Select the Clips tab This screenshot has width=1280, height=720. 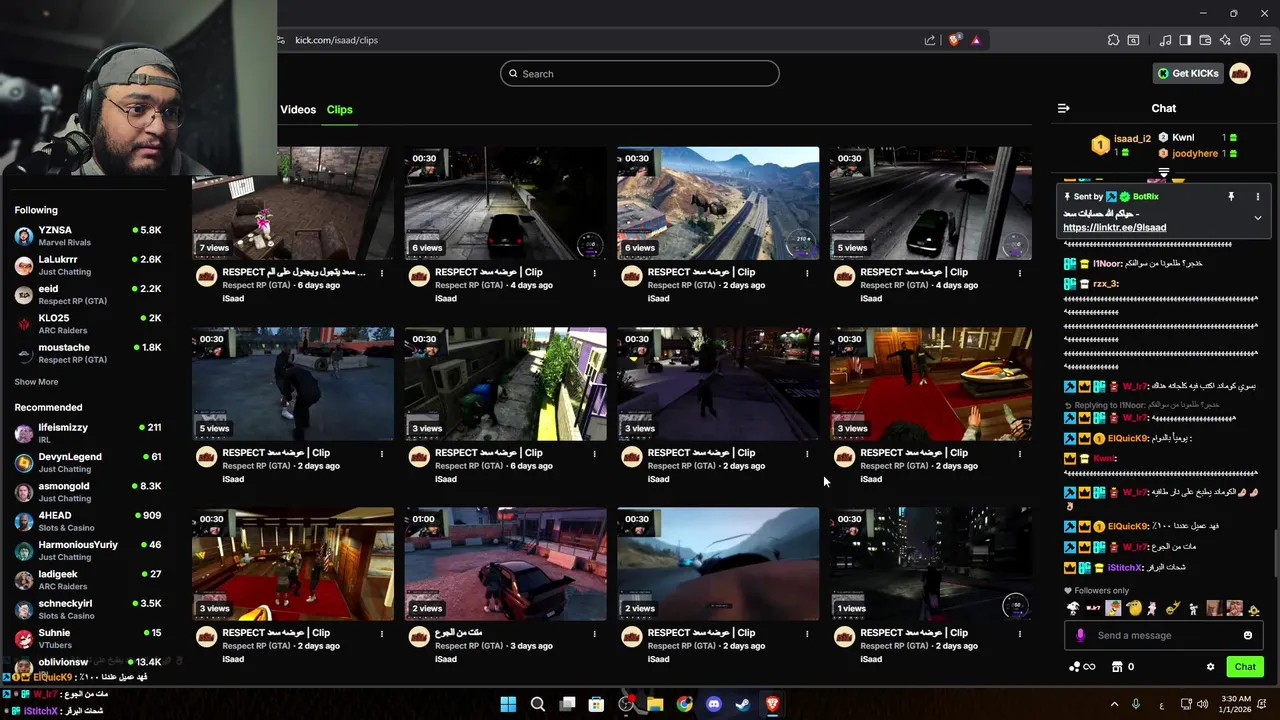[340, 110]
